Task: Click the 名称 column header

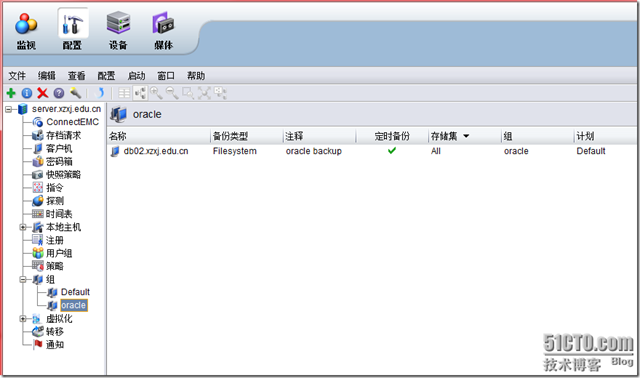Action: click(159, 136)
